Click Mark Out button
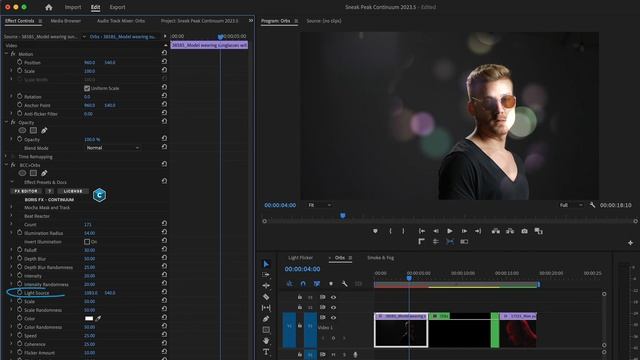Screen dimensions: 640x360 403,231
